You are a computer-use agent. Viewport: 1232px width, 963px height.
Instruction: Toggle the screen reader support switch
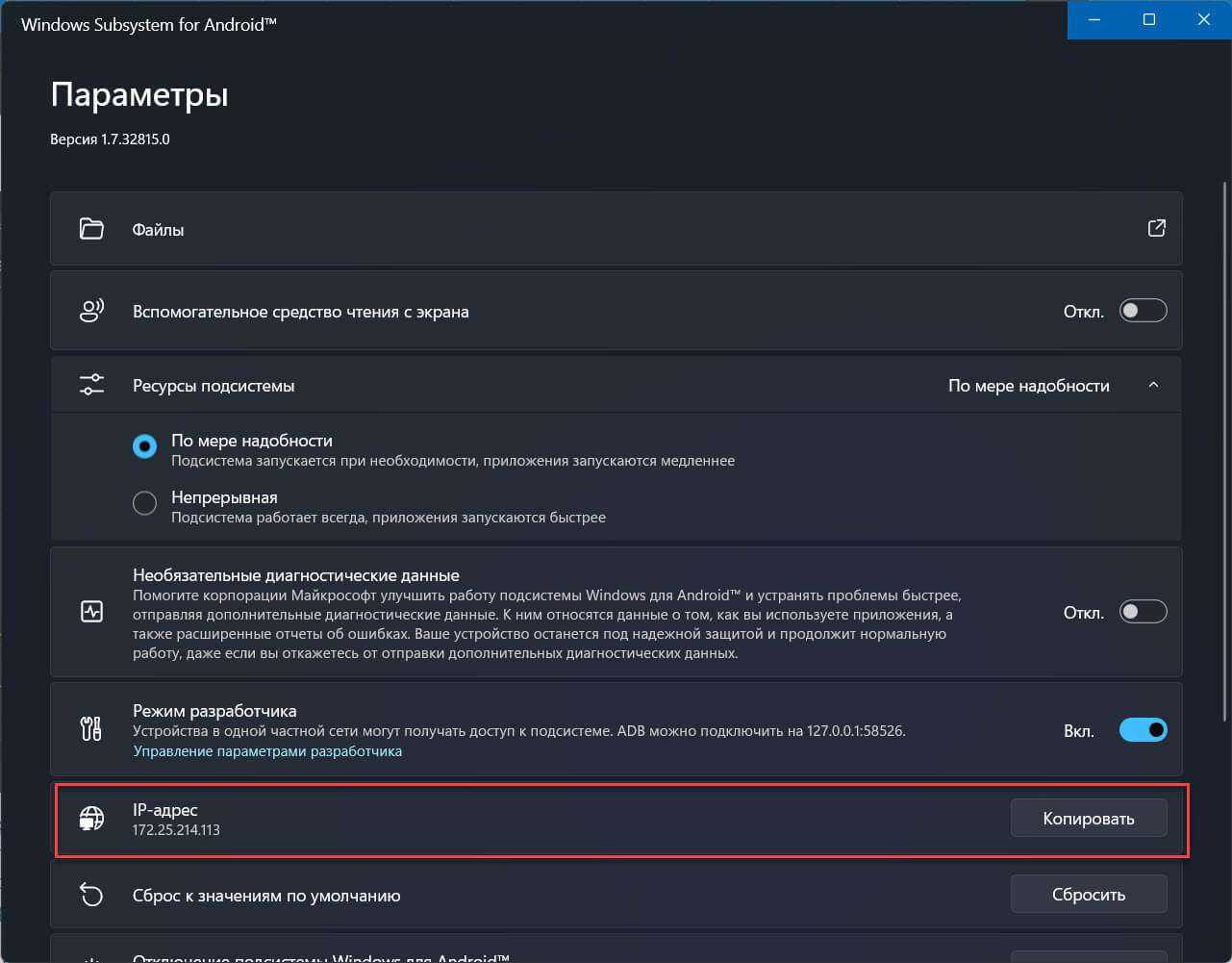[1143, 311]
